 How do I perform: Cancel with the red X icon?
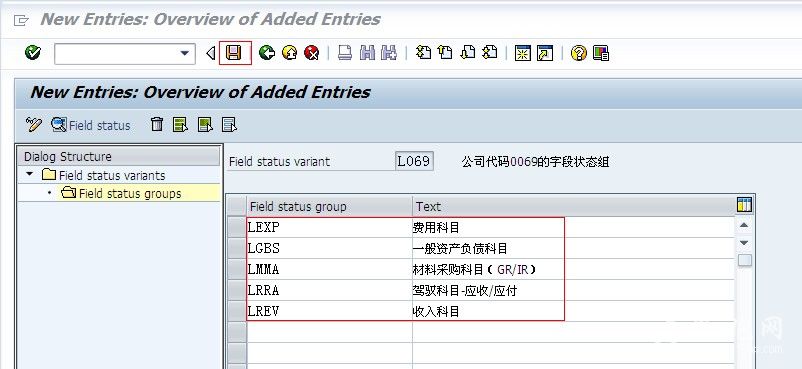[x=311, y=53]
